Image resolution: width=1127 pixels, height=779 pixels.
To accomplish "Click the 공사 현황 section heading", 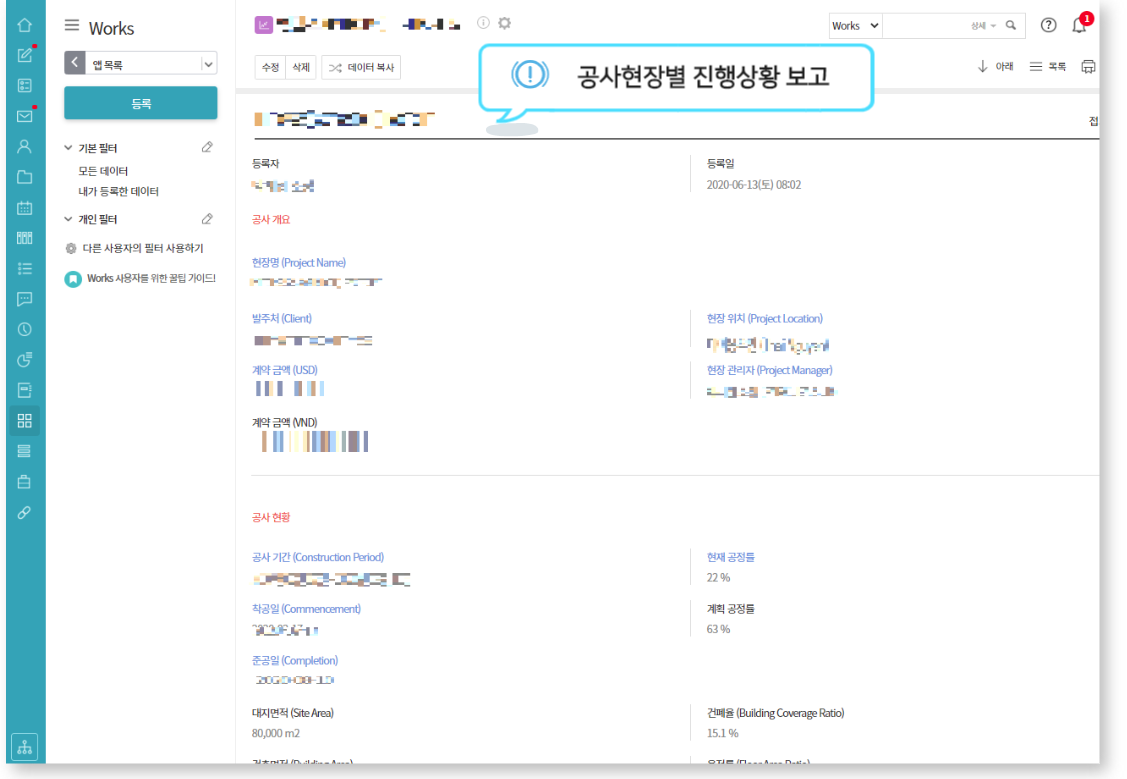I will (271, 517).
